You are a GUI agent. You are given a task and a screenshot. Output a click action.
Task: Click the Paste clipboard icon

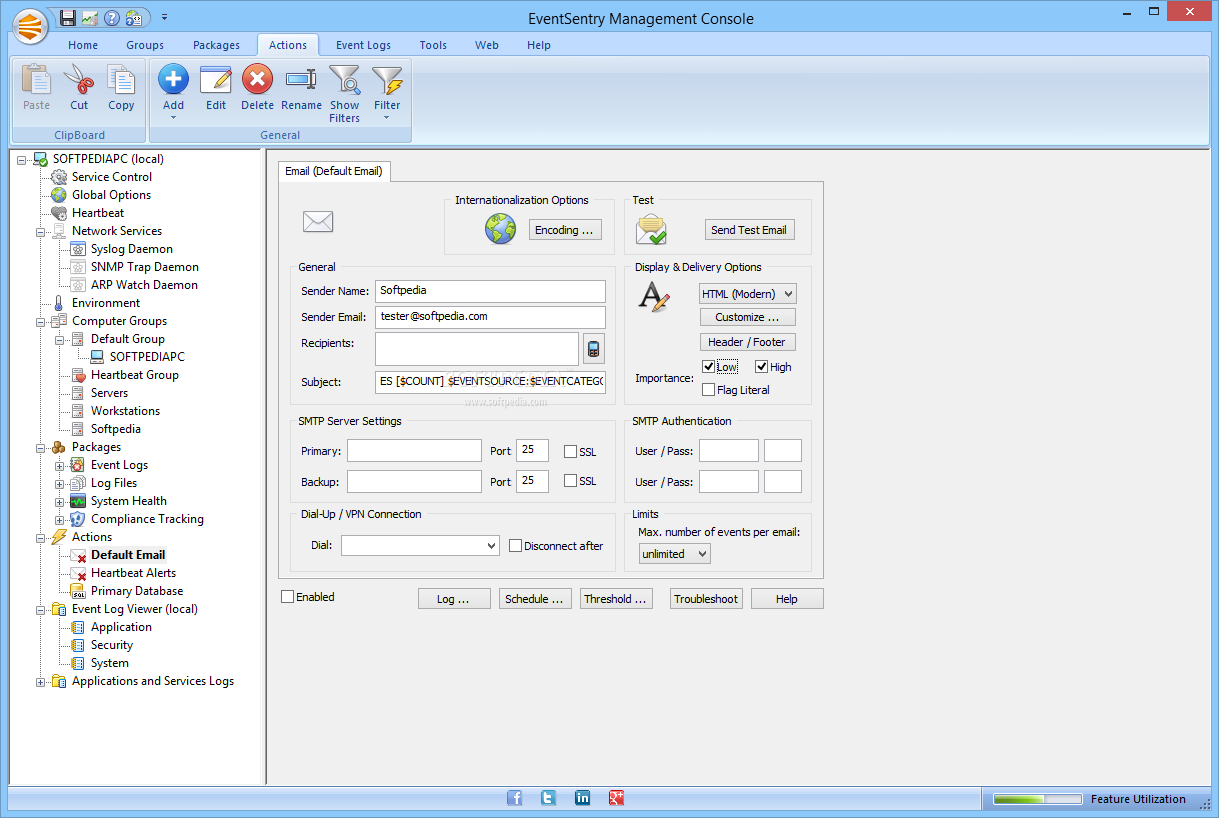coord(36,79)
